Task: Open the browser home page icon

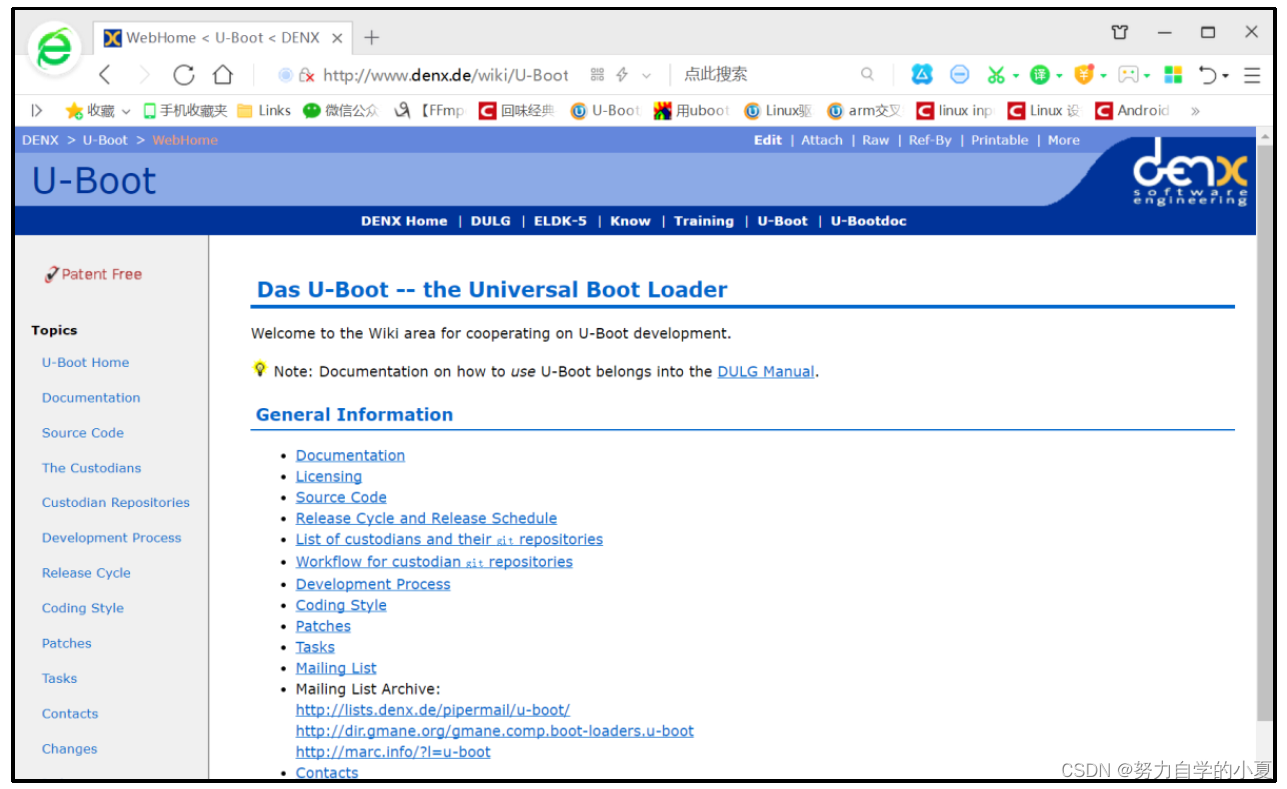Action: 223,75
